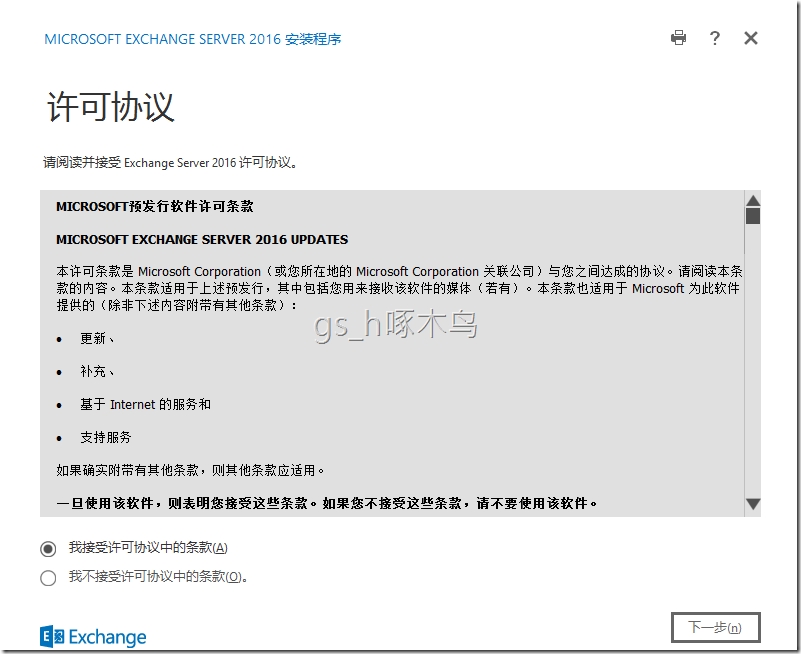Image resolution: width=801 pixels, height=654 pixels.
Task: Click the printer icon to print the license
Action: click(x=679, y=38)
